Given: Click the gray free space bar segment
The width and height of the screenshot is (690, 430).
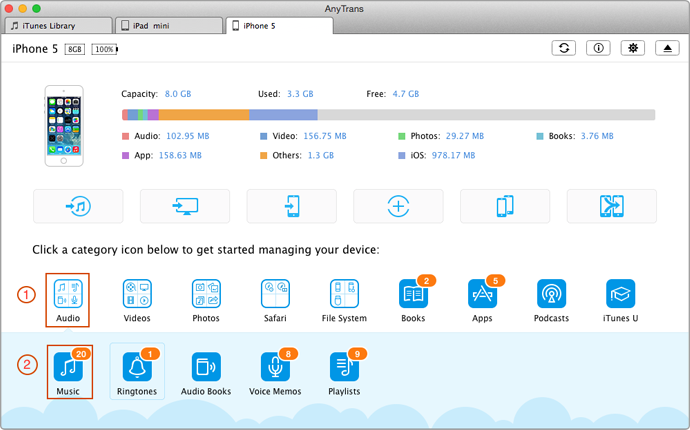Looking at the screenshot, I should [486, 115].
